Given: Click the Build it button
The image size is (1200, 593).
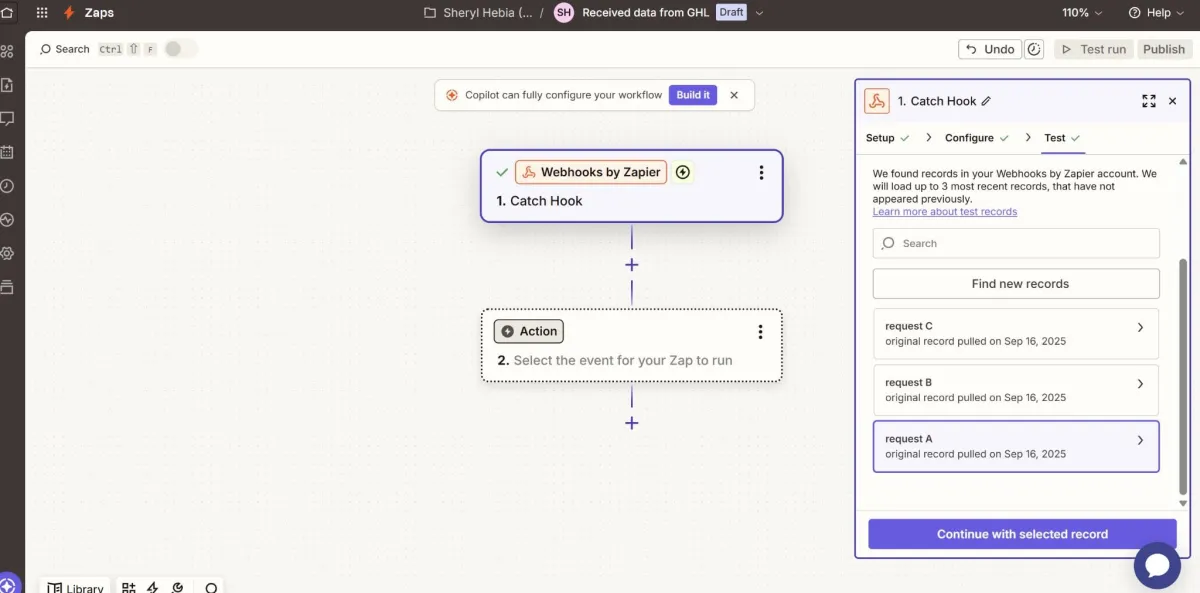Looking at the screenshot, I should click(693, 95).
